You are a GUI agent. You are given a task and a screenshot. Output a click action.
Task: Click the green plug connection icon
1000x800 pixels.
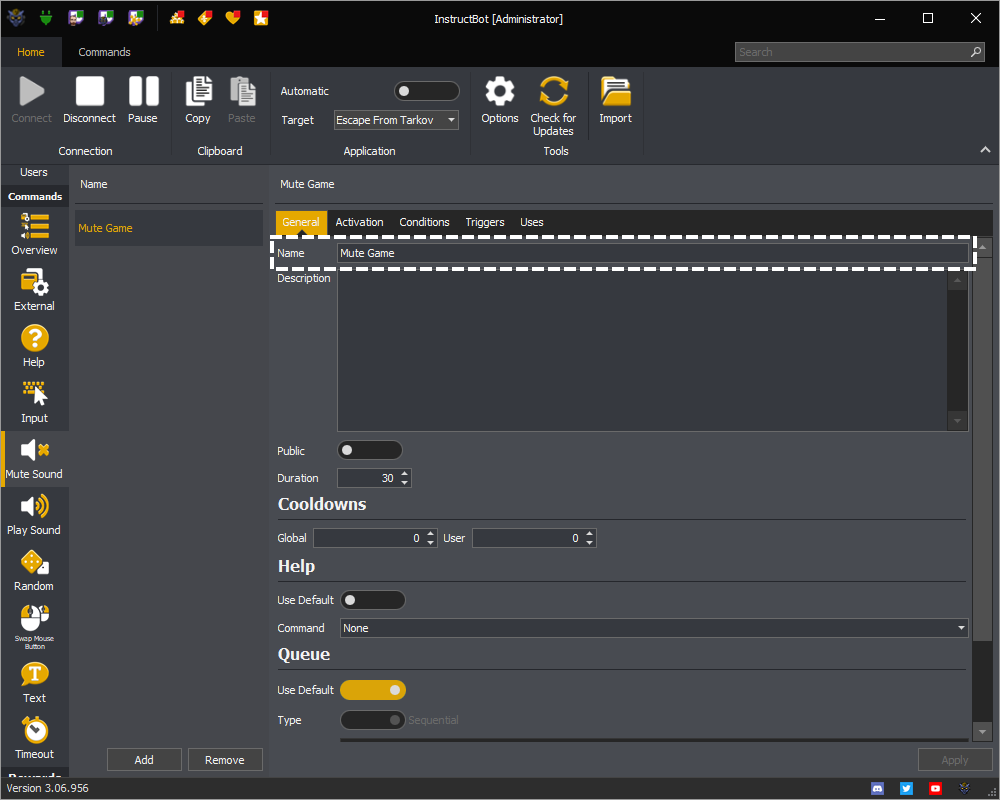(x=45, y=18)
